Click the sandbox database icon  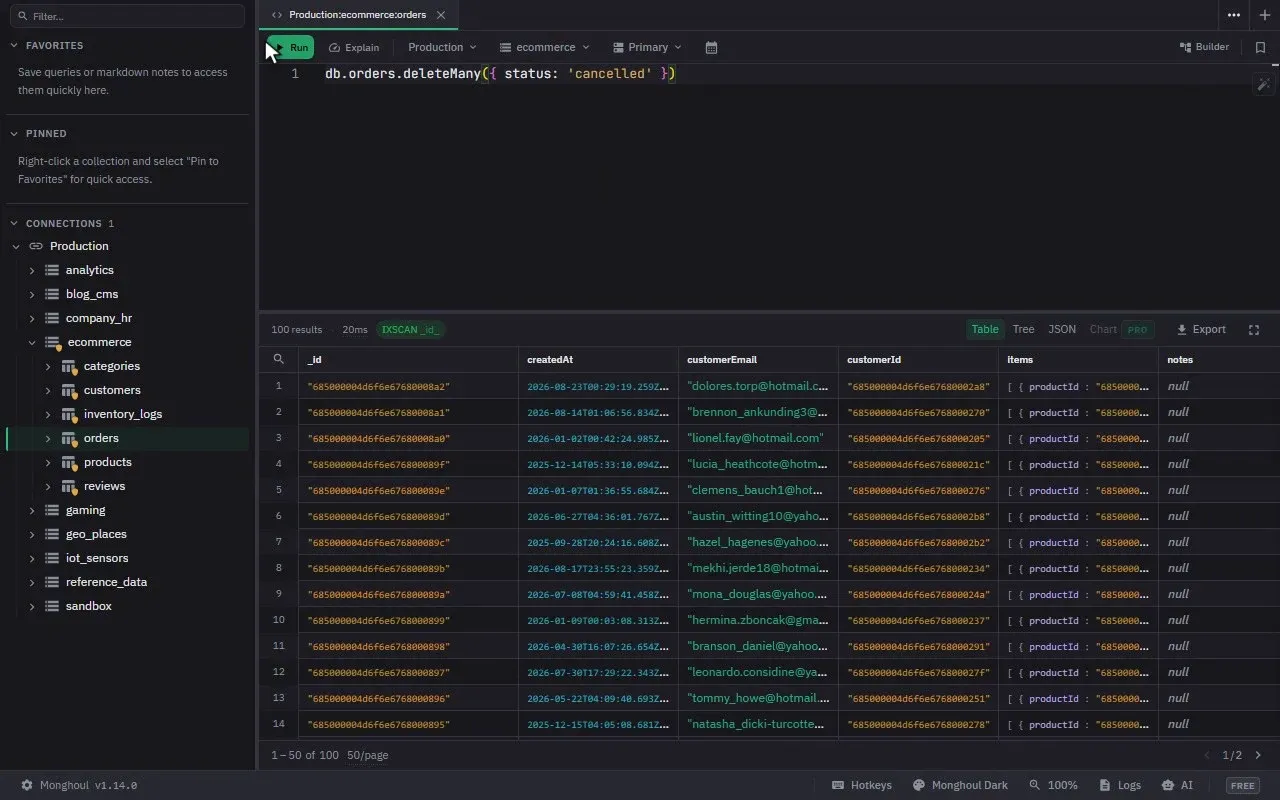click(52, 606)
